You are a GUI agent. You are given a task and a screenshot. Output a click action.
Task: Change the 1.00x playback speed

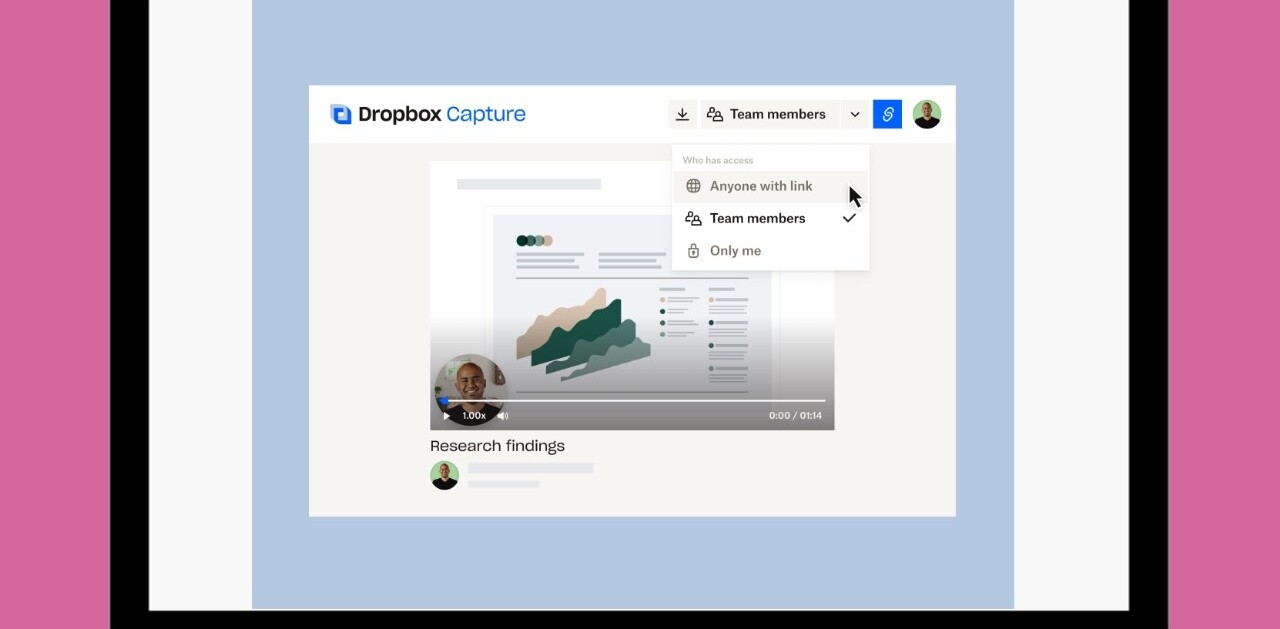tap(474, 416)
